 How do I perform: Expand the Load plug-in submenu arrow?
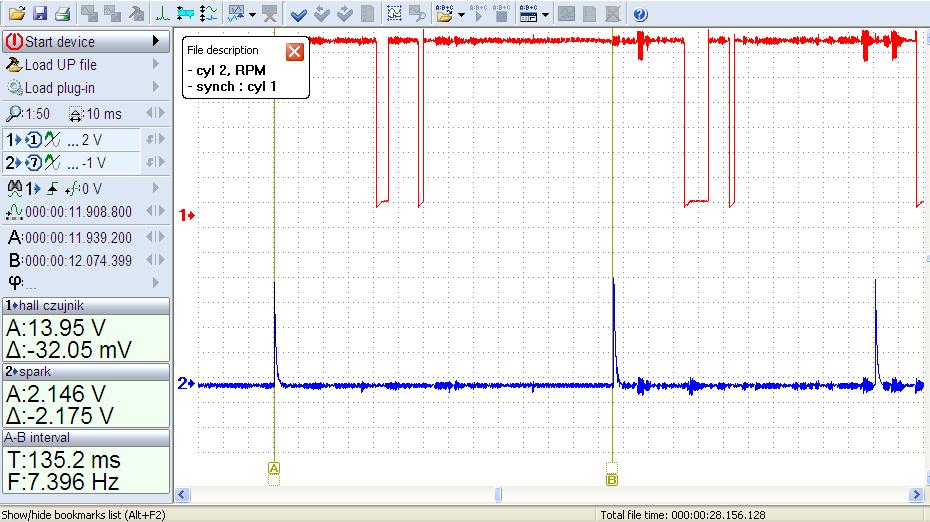coord(155,87)
